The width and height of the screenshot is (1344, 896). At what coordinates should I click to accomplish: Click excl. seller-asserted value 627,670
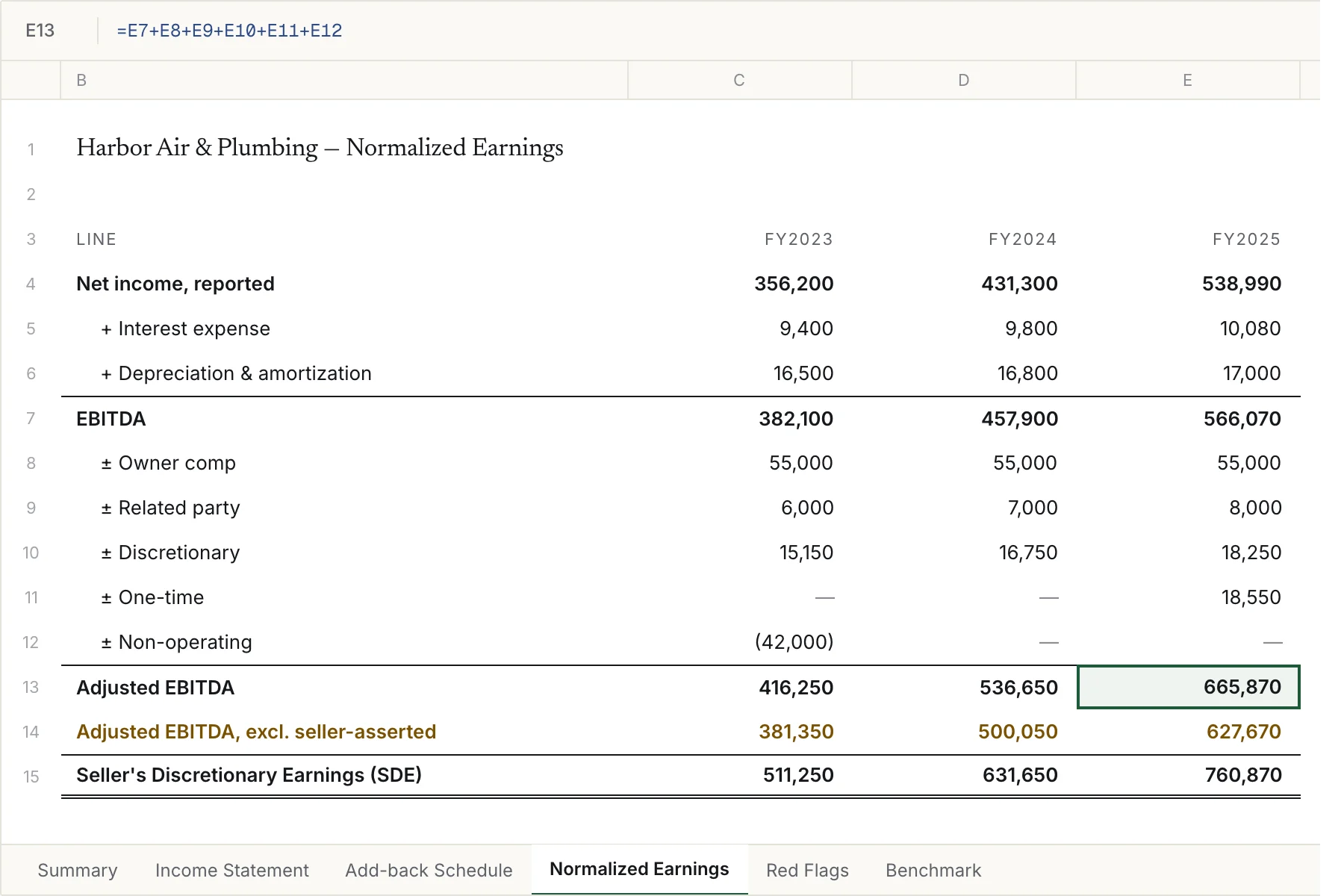(x=1244, y=732)
